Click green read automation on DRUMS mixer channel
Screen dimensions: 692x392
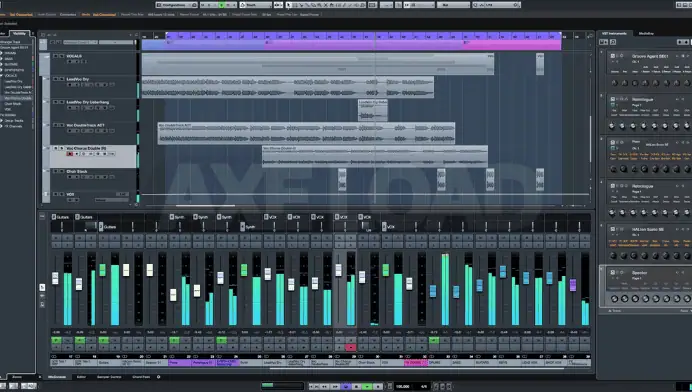pos(434,340)
